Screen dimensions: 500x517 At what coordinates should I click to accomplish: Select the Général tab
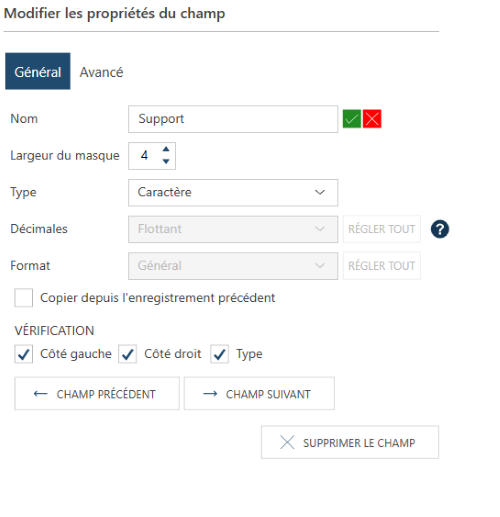[38, 71]
